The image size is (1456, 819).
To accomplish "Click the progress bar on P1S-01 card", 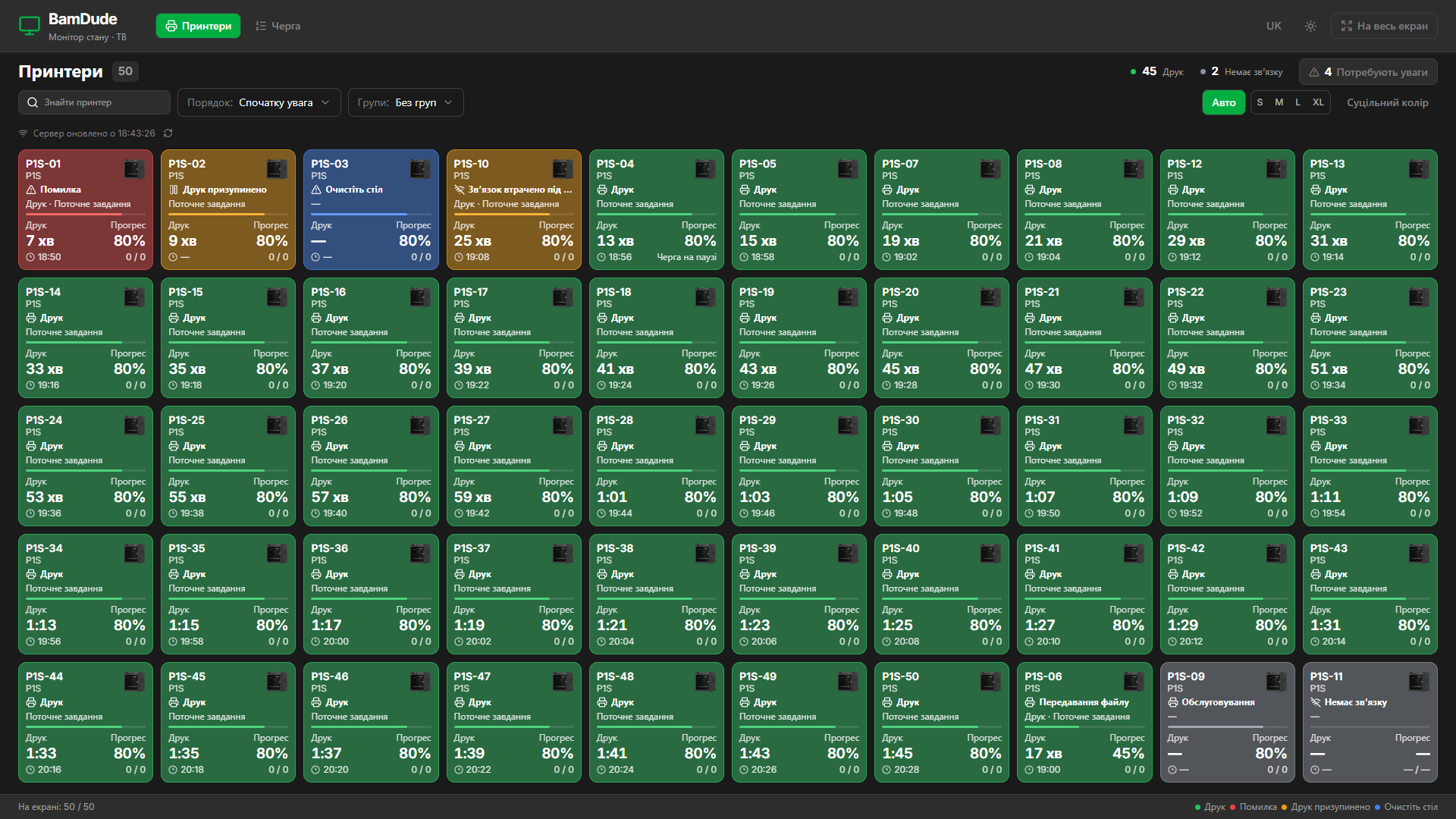I will (x=85, y=214).
